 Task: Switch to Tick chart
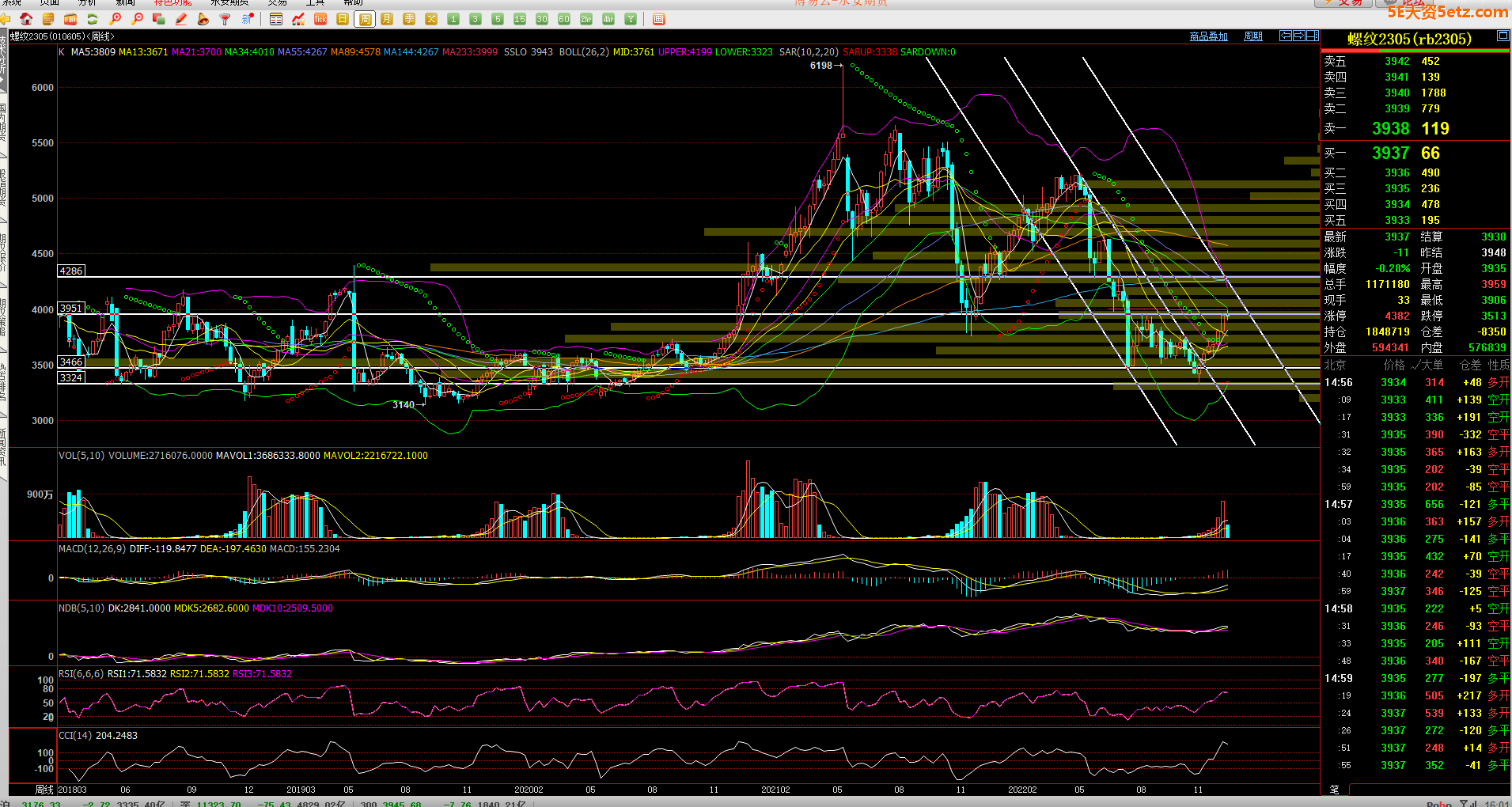click(x=320, y=19)
